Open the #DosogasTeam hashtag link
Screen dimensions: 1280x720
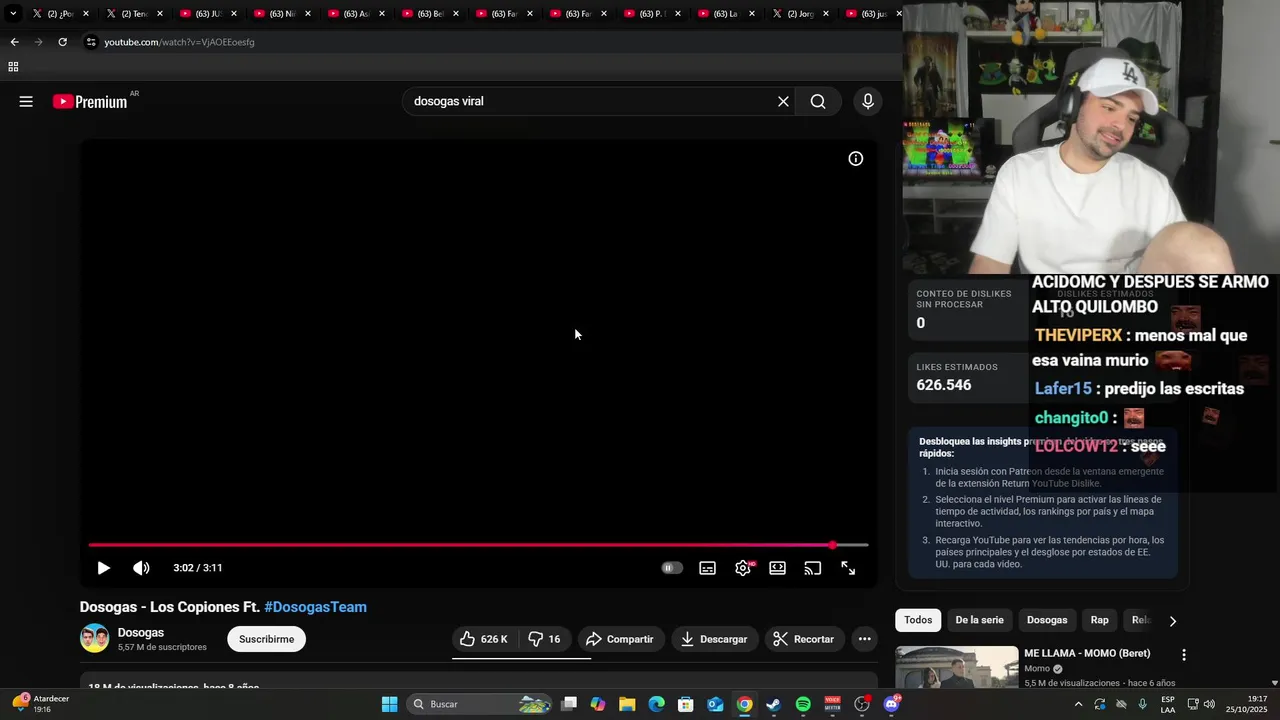(315, 607)
